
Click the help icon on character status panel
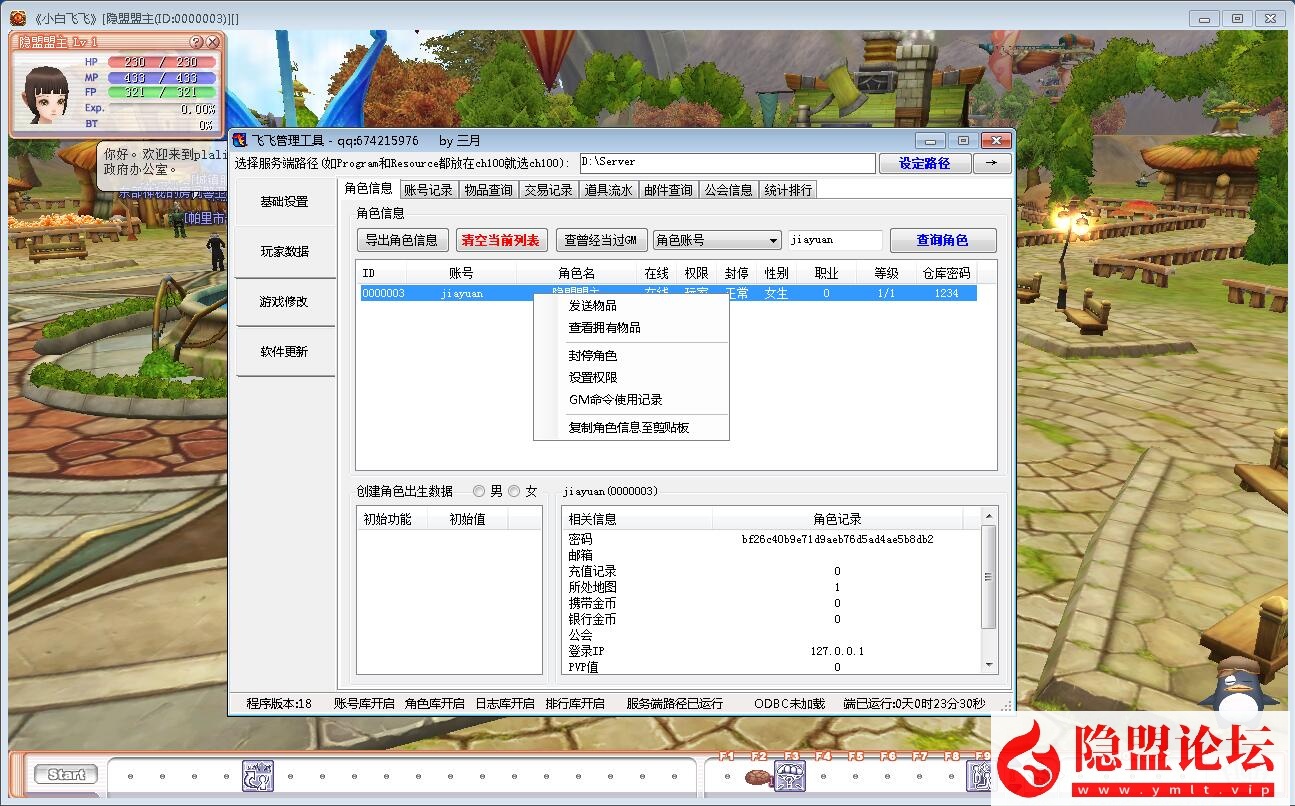tap(196, 42)
